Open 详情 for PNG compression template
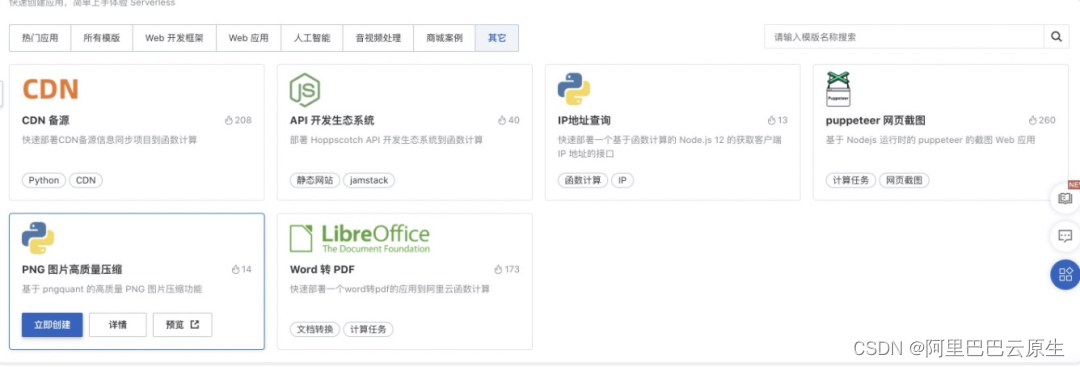Image resolution: width=1080 pixels, height=367 pixels. click(x=118, y=324)
